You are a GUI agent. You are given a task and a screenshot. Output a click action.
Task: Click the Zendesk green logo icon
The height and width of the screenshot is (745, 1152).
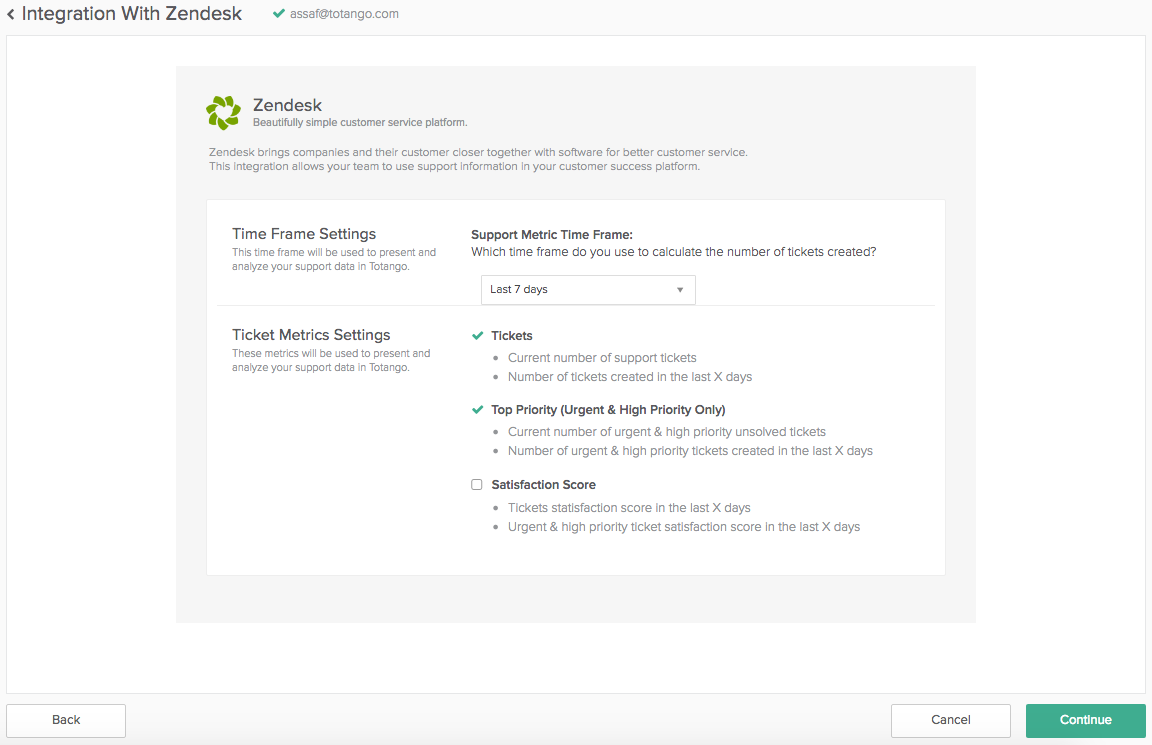click(223, 112)
